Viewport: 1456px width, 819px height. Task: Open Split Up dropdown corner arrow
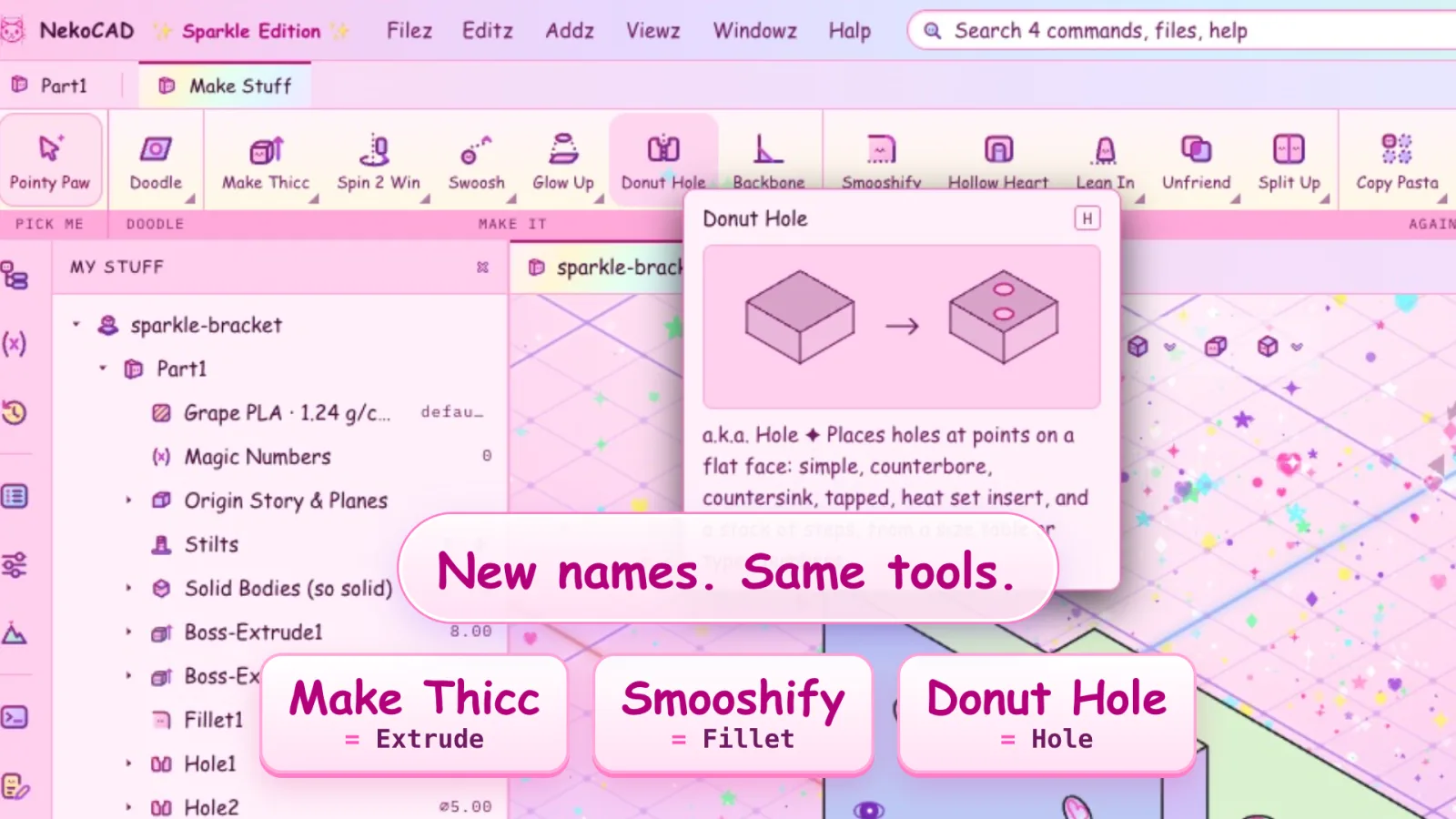pos(1324,198)
